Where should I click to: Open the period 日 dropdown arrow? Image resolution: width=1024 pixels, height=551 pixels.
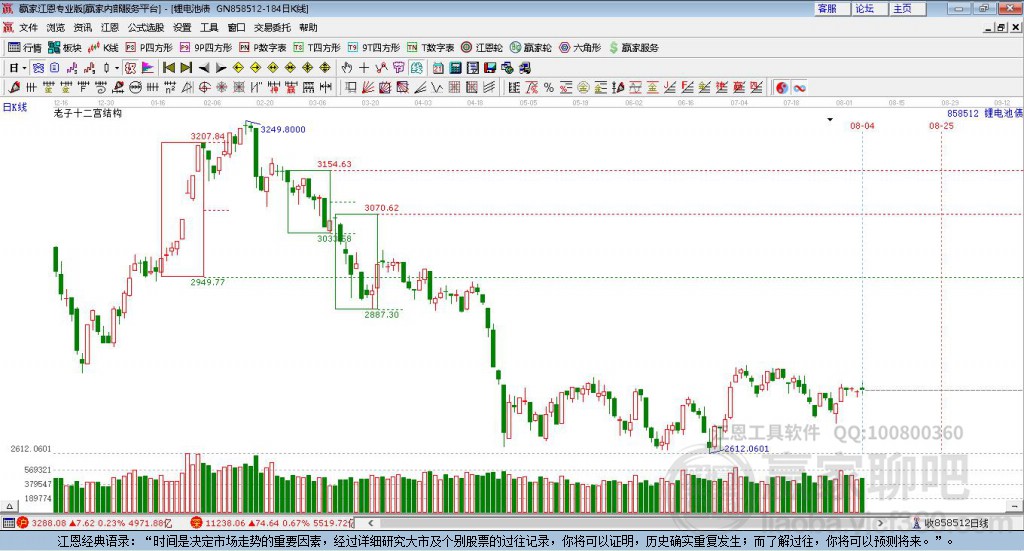[x=24, y=68]
